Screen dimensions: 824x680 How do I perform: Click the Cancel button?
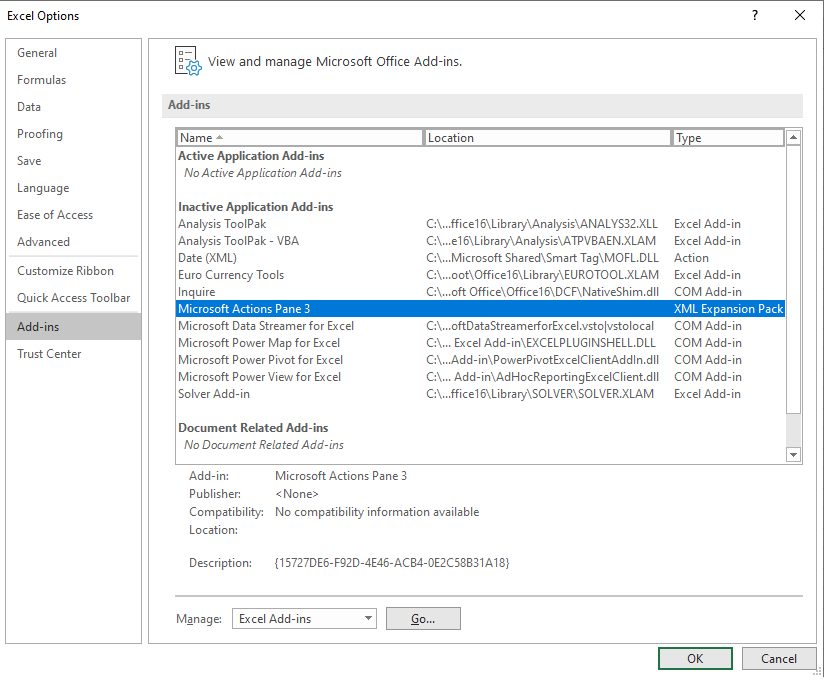click(778, 658)
